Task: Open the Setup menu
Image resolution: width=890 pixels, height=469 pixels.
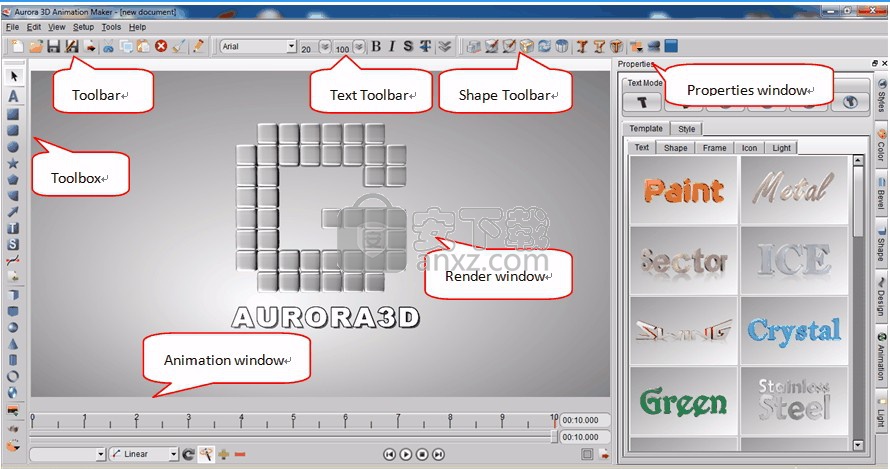Action: [83, 27]
